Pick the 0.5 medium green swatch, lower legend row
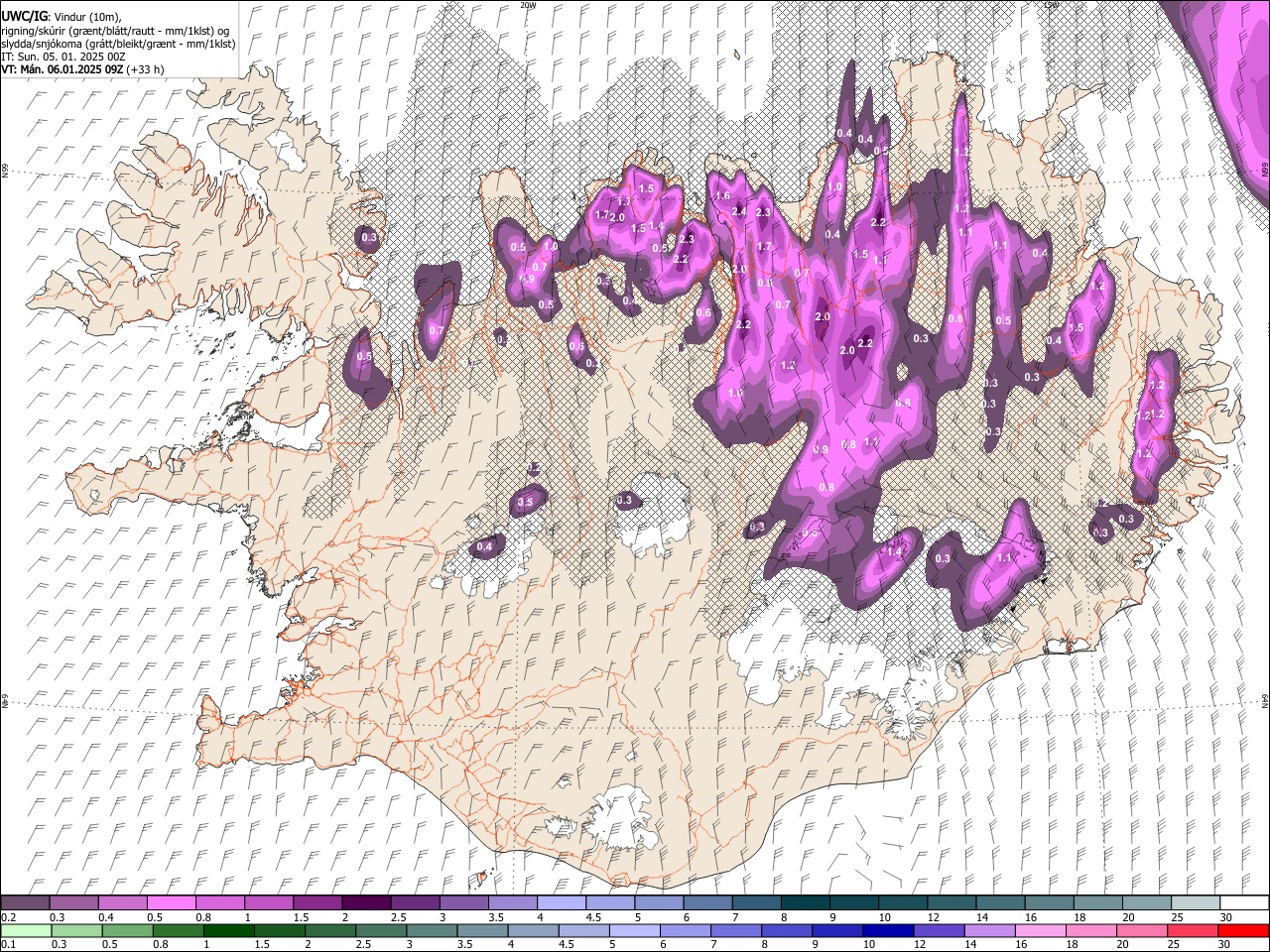Image resolution: width=1270 pixels, height=952 pixels. click(127, 930)
